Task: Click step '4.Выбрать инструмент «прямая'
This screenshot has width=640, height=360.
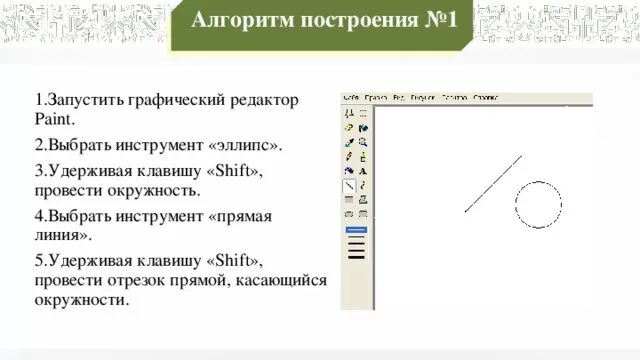Action: click(153, 216)
